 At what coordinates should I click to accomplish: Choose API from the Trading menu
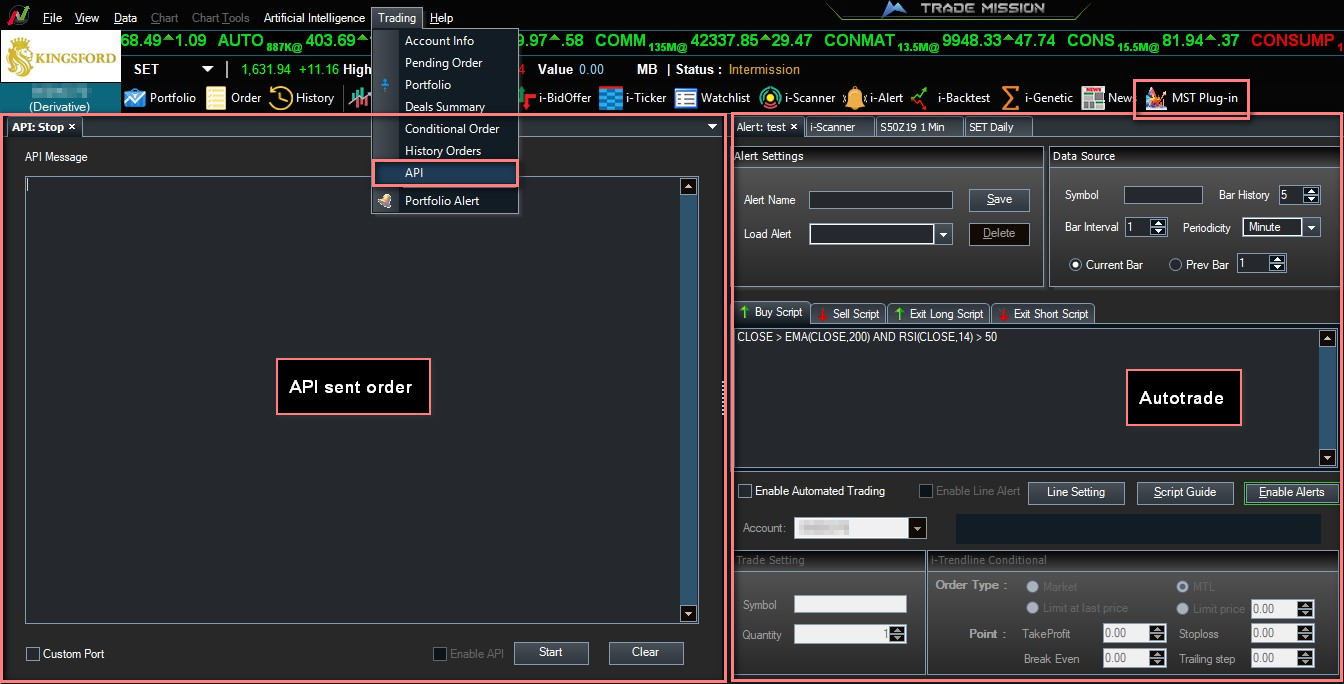445,173
